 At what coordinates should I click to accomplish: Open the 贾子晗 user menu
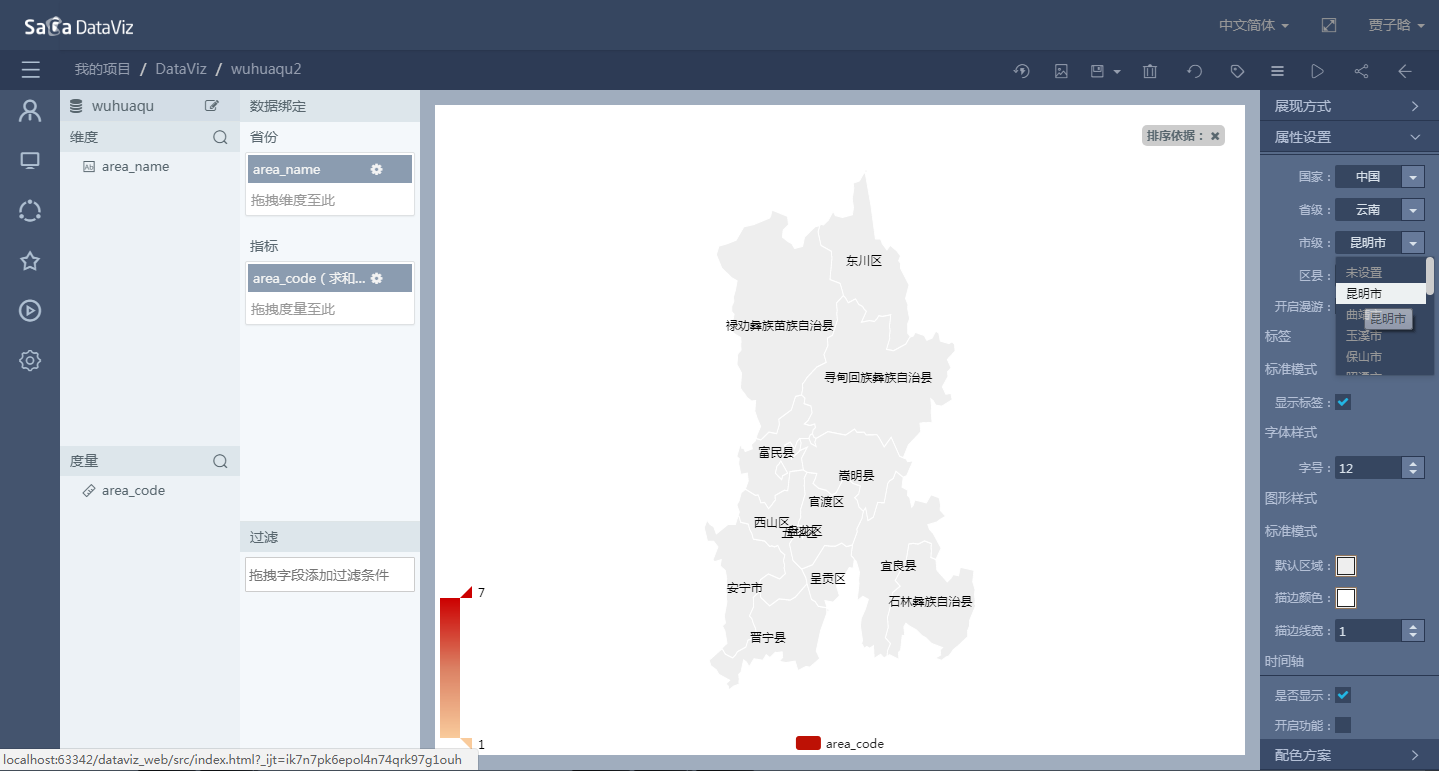[x=1396, y=25]
